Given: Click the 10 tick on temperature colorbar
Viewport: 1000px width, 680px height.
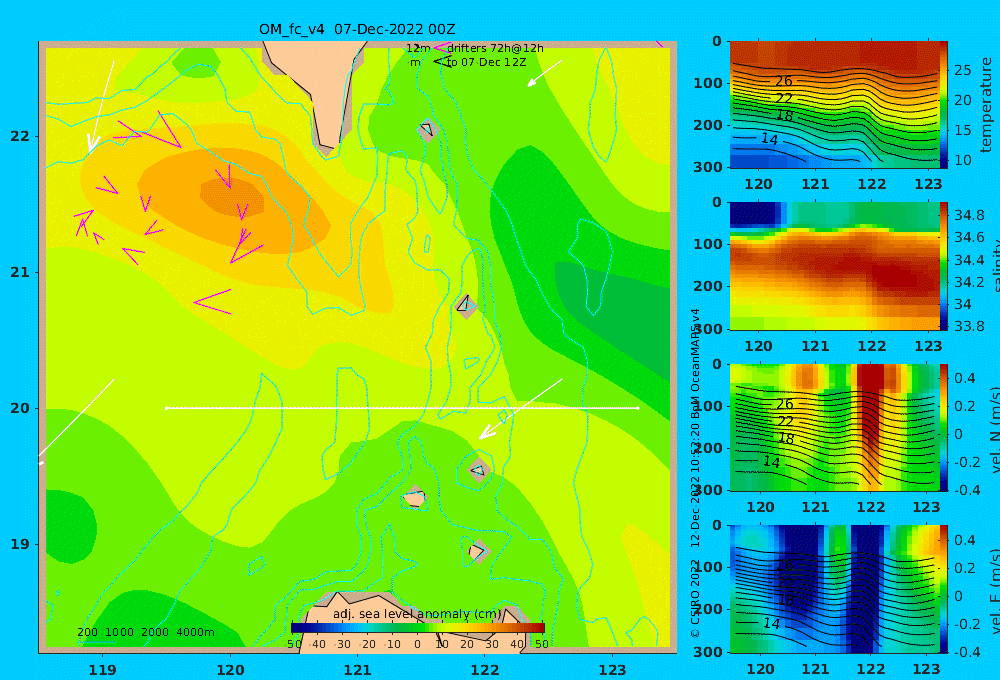Looking at the screenshot, I should pos(962,160).
